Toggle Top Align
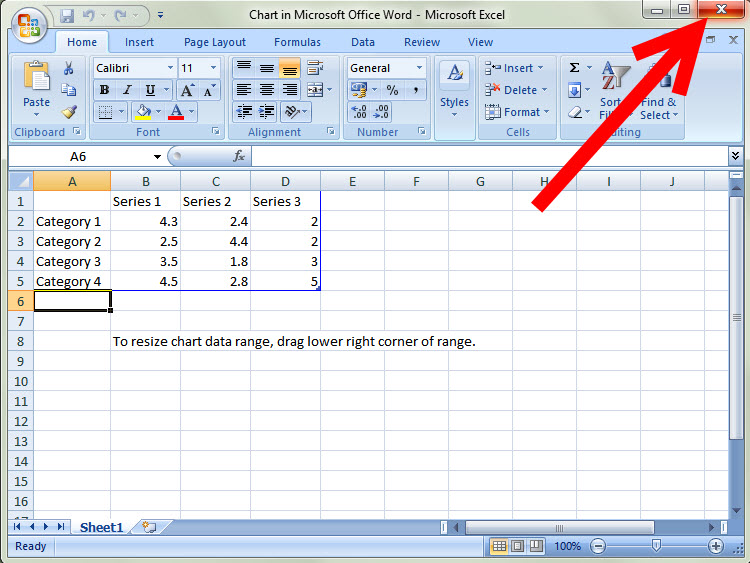This screenshot has width=750, height=563. 244,67
